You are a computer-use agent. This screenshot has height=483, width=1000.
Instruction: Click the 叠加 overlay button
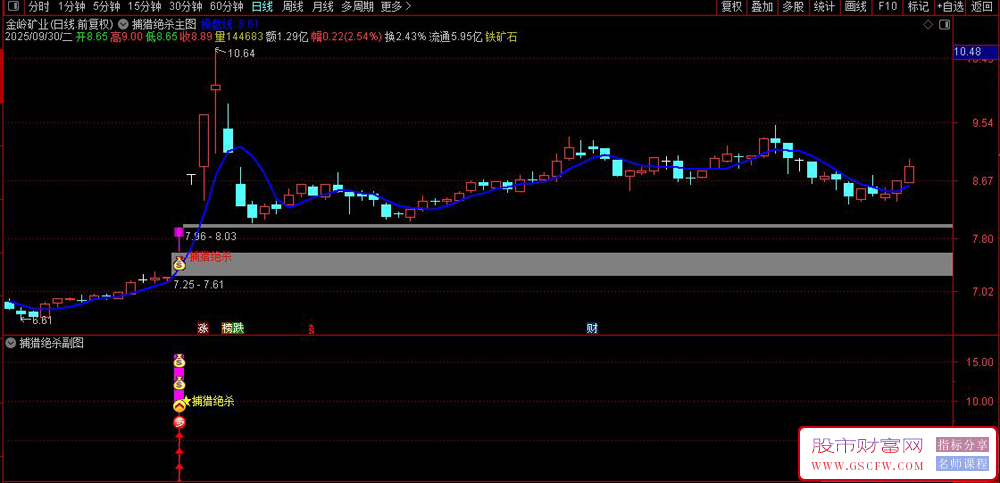point(762,7)
